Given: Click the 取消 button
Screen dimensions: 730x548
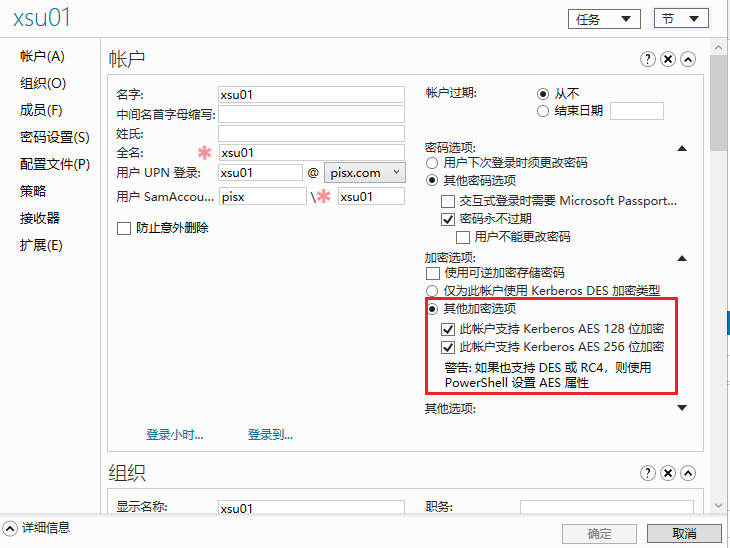Looking at the screenshot, I should [x=684, y=533].
